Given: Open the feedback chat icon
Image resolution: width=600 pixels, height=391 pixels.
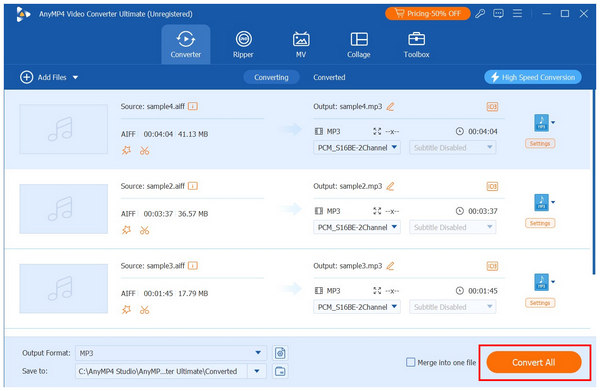Looking at the screenshot, I should pos(498,14).
